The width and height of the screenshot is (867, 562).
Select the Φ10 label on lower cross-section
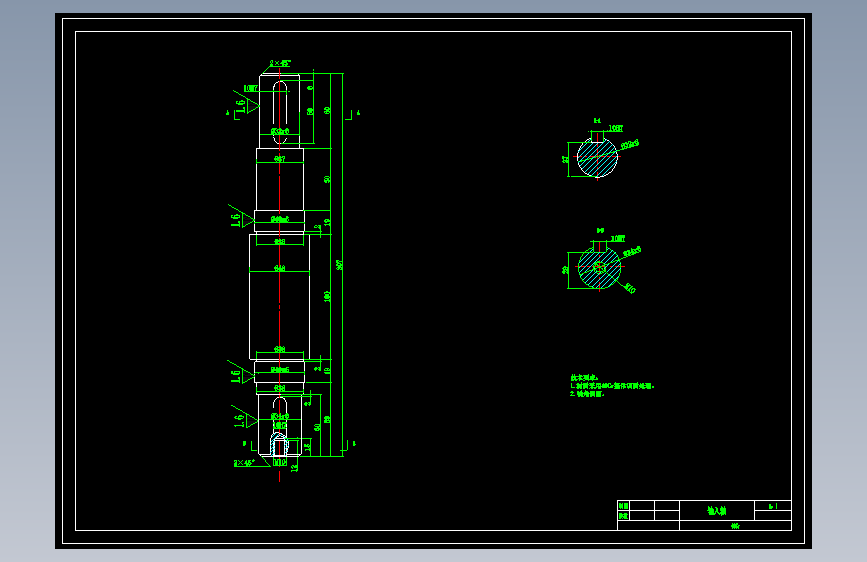point(630,288)
